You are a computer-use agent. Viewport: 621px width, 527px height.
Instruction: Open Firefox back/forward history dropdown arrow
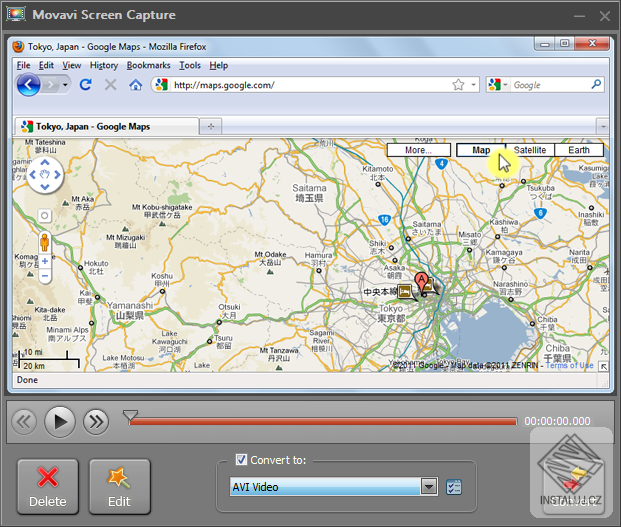click(x=65, y=85)
